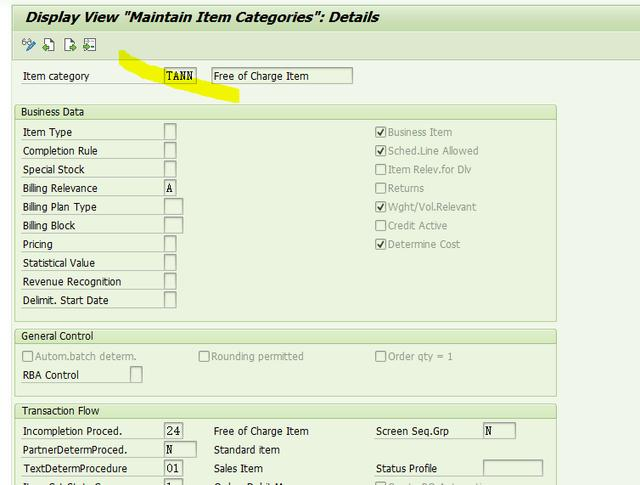Viewport: 640px width, 485px height.
Task: Toggle the Determine Cost checkbox
Action: pos(381,244)
